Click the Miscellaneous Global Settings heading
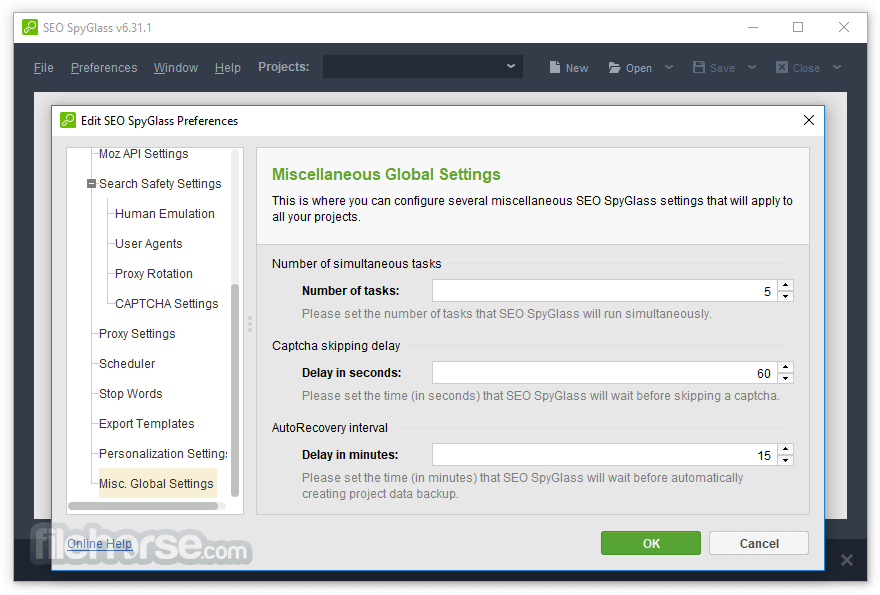This screenshot has height=595, width=880. click(x=386, y=175)
